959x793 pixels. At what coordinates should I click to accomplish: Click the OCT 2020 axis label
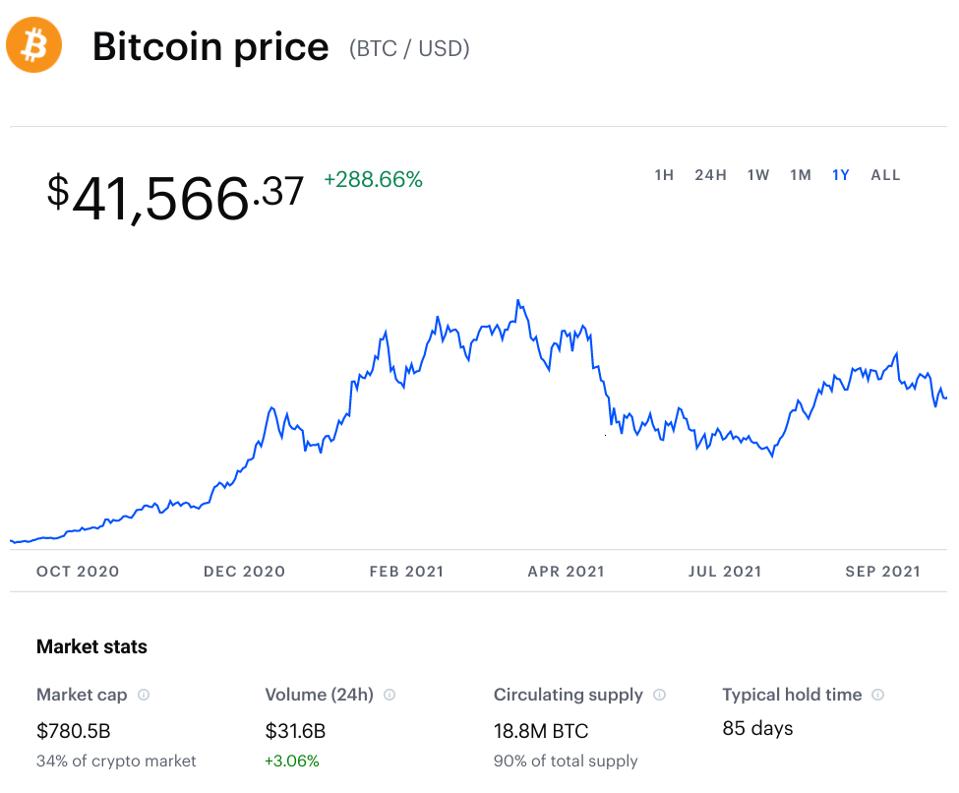[78, 571]
